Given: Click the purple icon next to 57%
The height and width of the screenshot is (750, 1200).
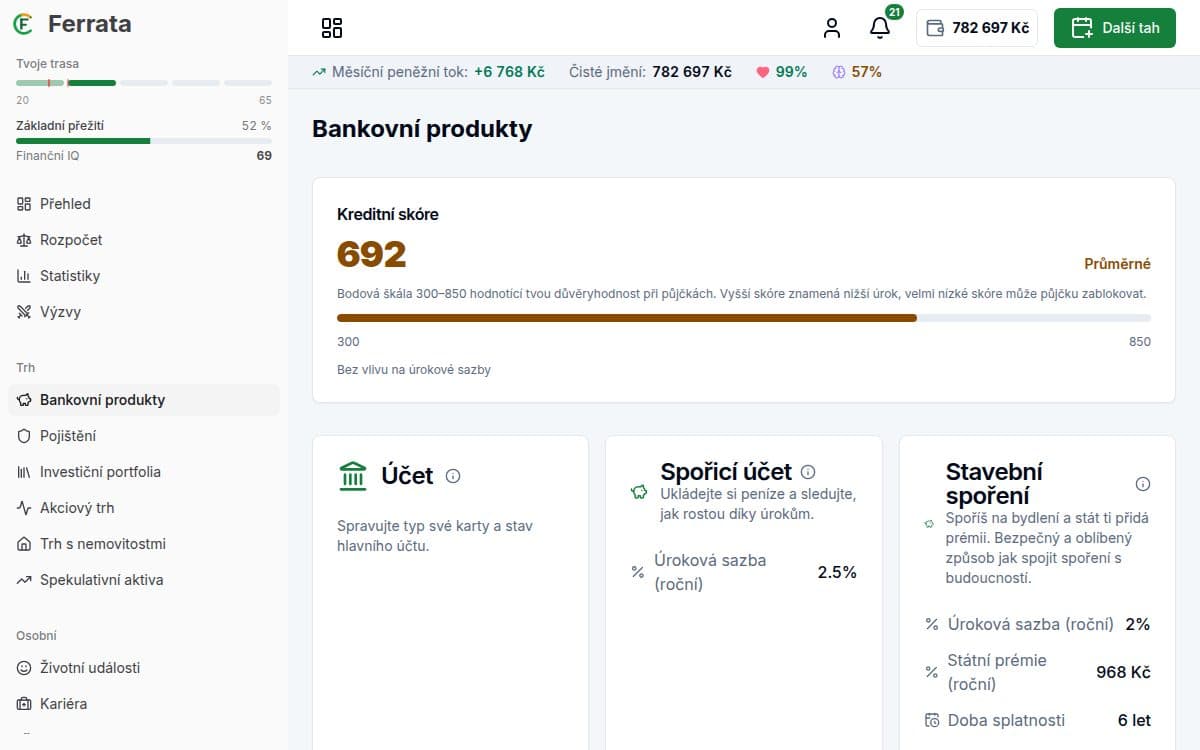Looking at the screenshot, I should (839, 72).
